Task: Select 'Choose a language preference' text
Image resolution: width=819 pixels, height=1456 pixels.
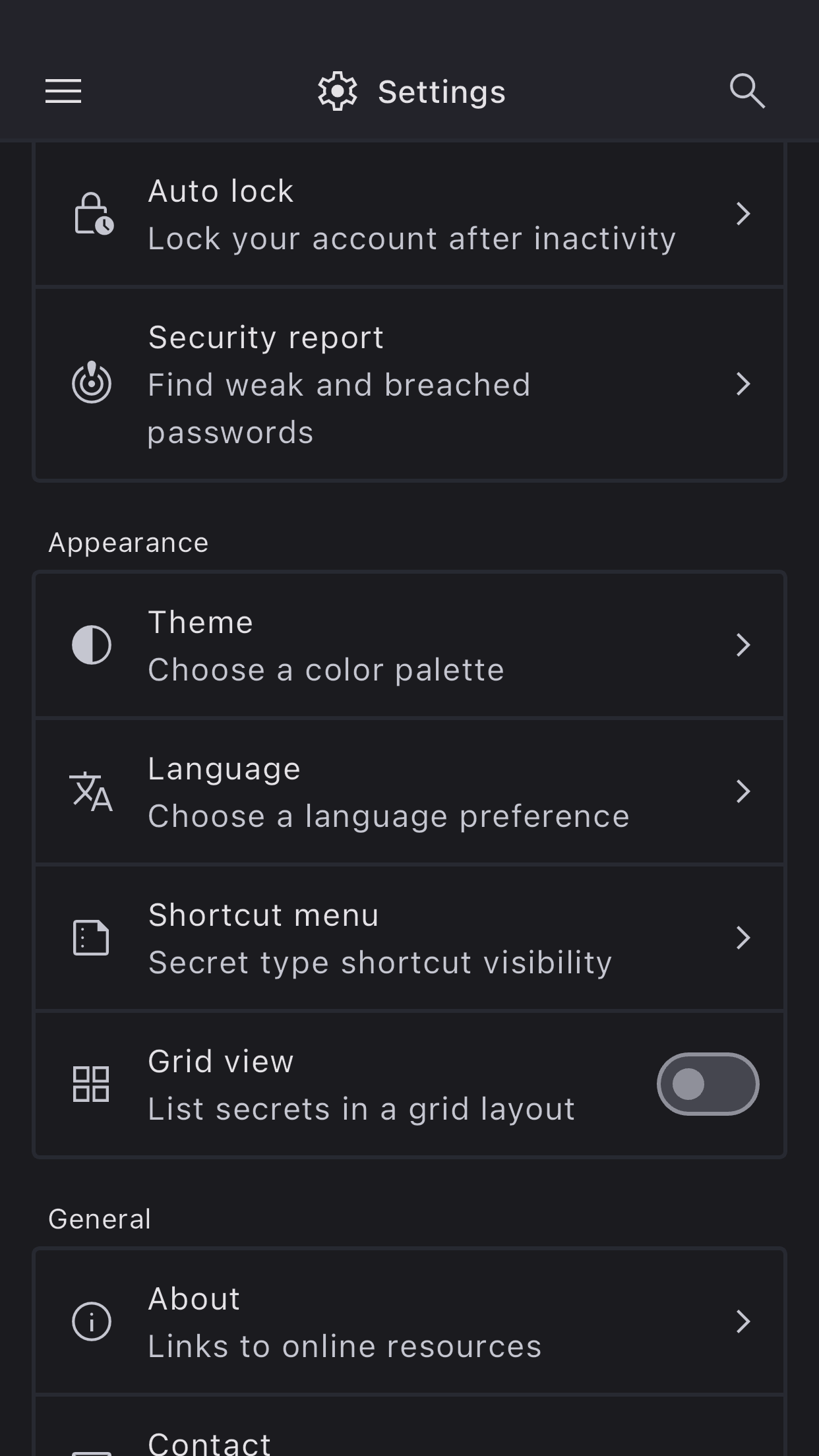Action: coord(388,816)
